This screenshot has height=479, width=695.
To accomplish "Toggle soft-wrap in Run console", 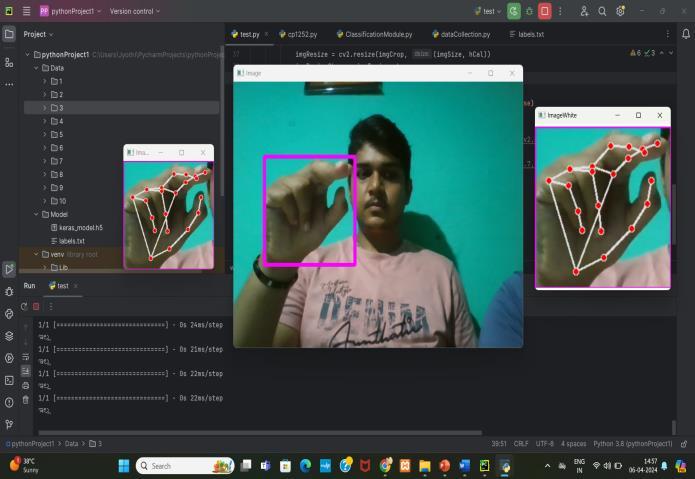I will tap(26, 357).
